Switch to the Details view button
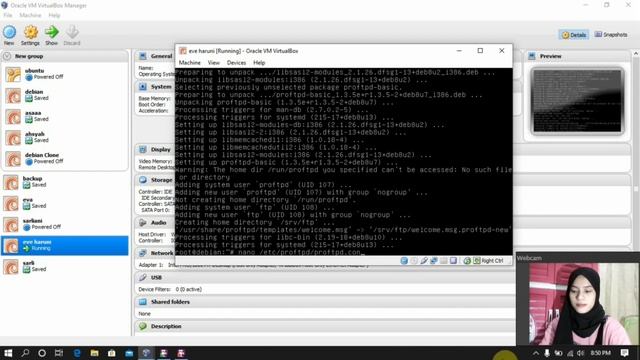The image size is (640, 360). [574, 35]
